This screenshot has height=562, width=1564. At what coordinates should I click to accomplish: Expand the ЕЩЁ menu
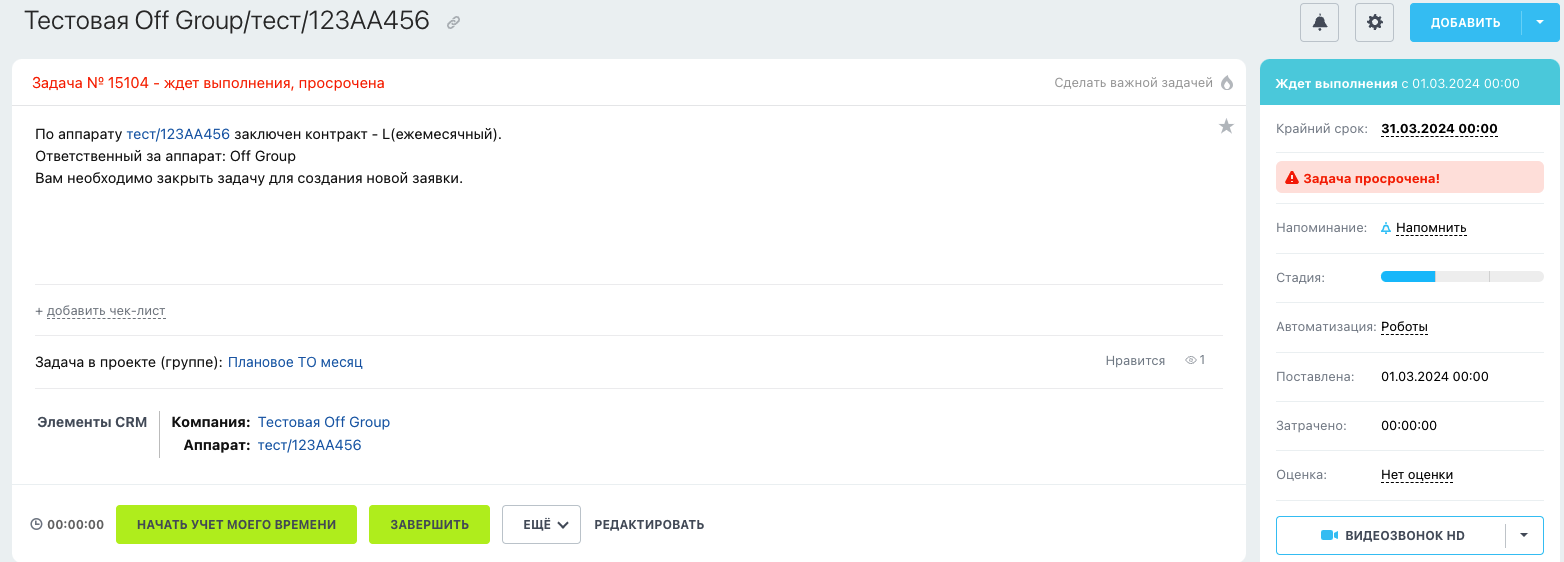[x=541, y=524]
